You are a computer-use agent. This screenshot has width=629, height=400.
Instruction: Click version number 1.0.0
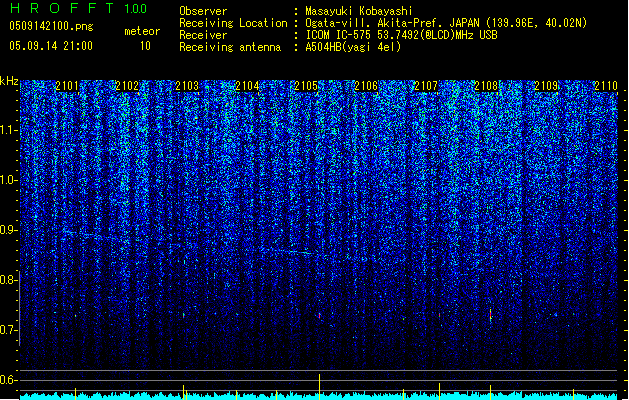136,8
